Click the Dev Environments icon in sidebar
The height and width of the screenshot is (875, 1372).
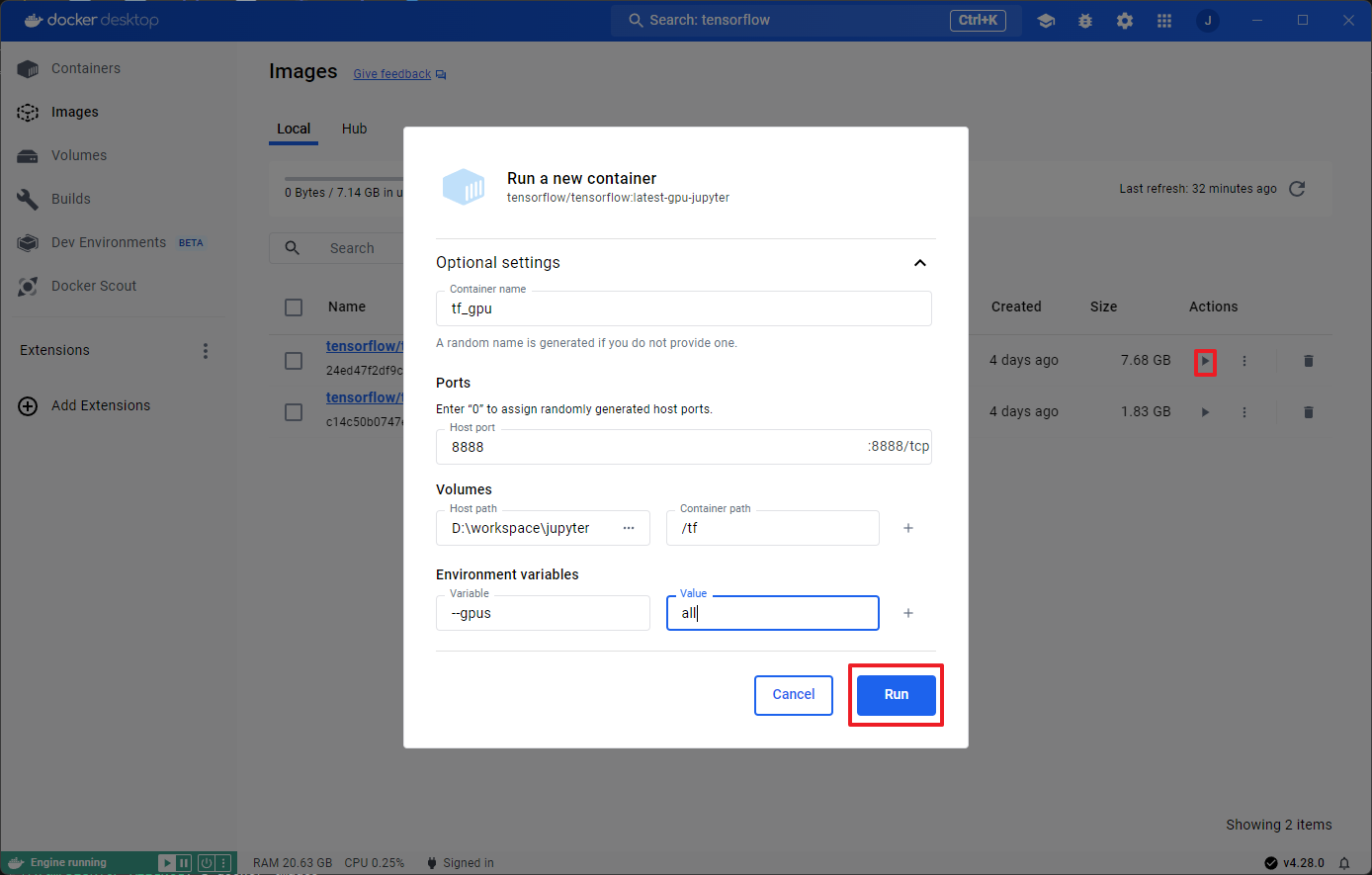click(x=28, y=243)
